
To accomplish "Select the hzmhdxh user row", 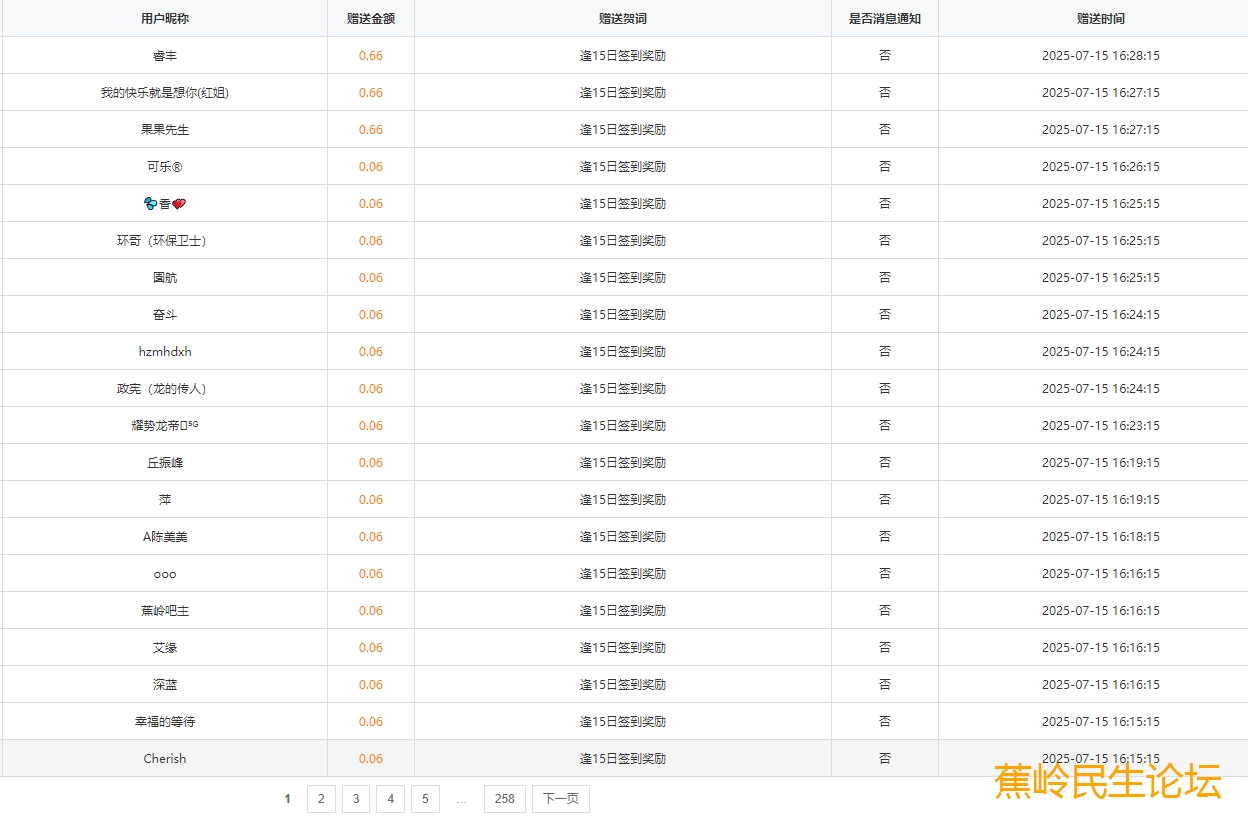I will [165, 352].
